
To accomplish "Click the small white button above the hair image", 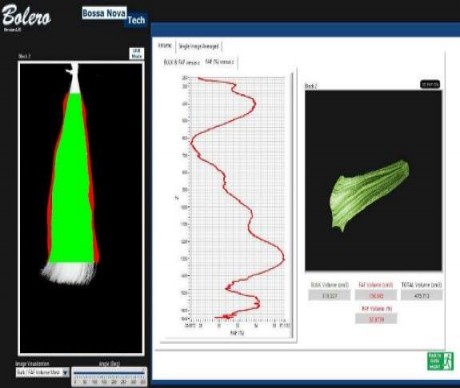I will [137, 53].
